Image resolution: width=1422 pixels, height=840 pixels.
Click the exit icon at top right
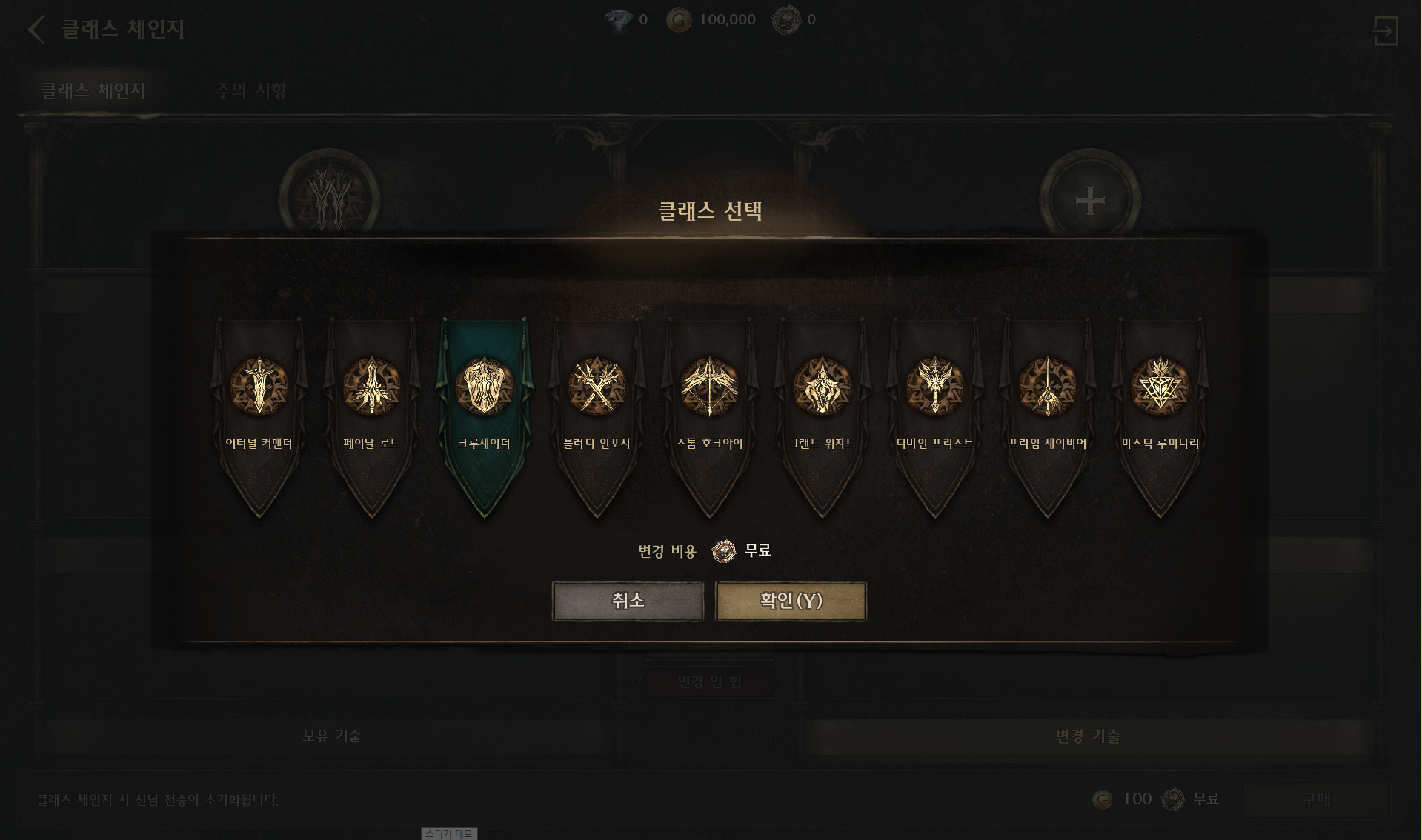pos(1385,30)
